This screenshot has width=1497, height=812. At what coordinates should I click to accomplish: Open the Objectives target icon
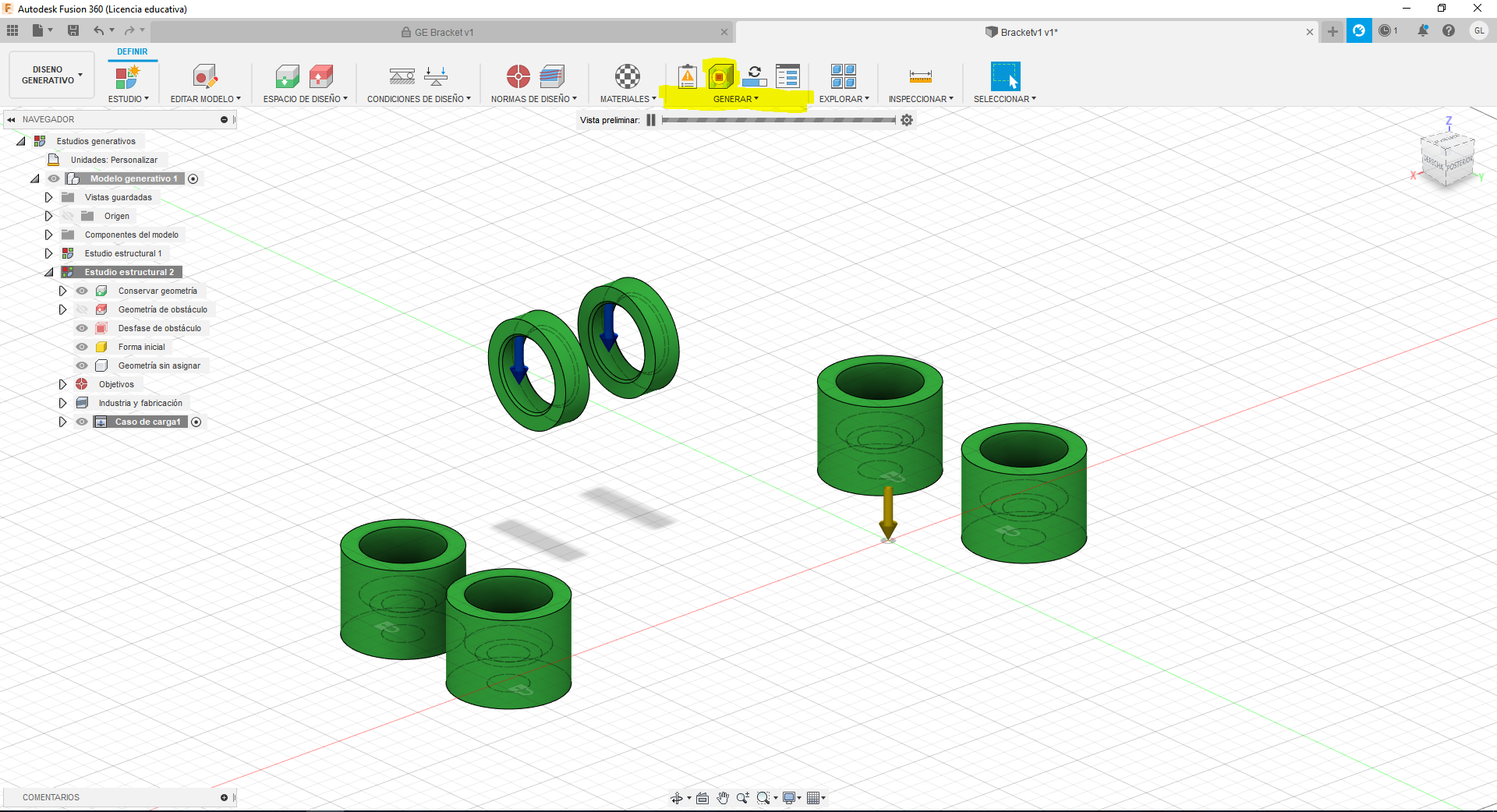tap(518, 76)
